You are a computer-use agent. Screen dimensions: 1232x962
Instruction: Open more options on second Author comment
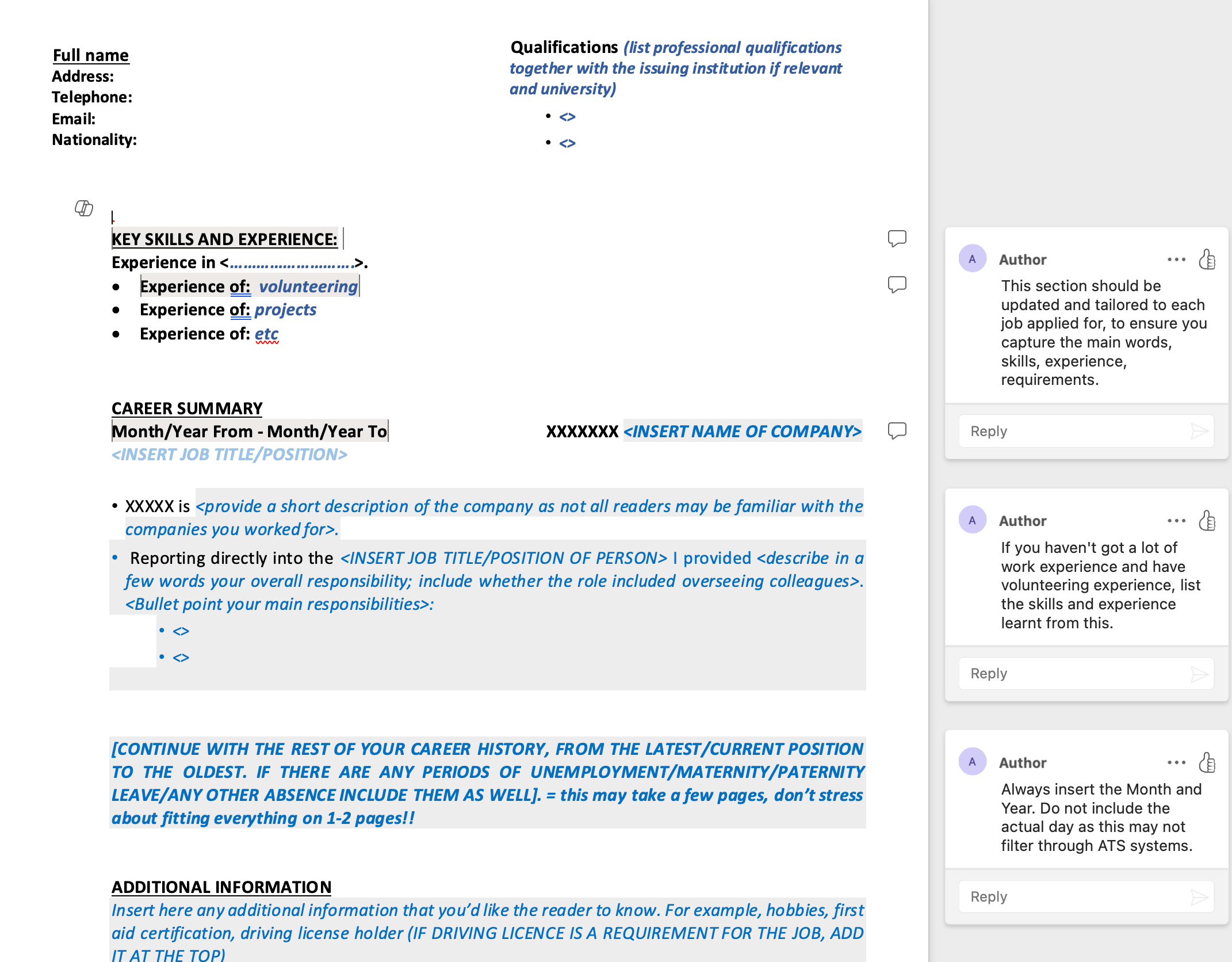point(1176,521)
